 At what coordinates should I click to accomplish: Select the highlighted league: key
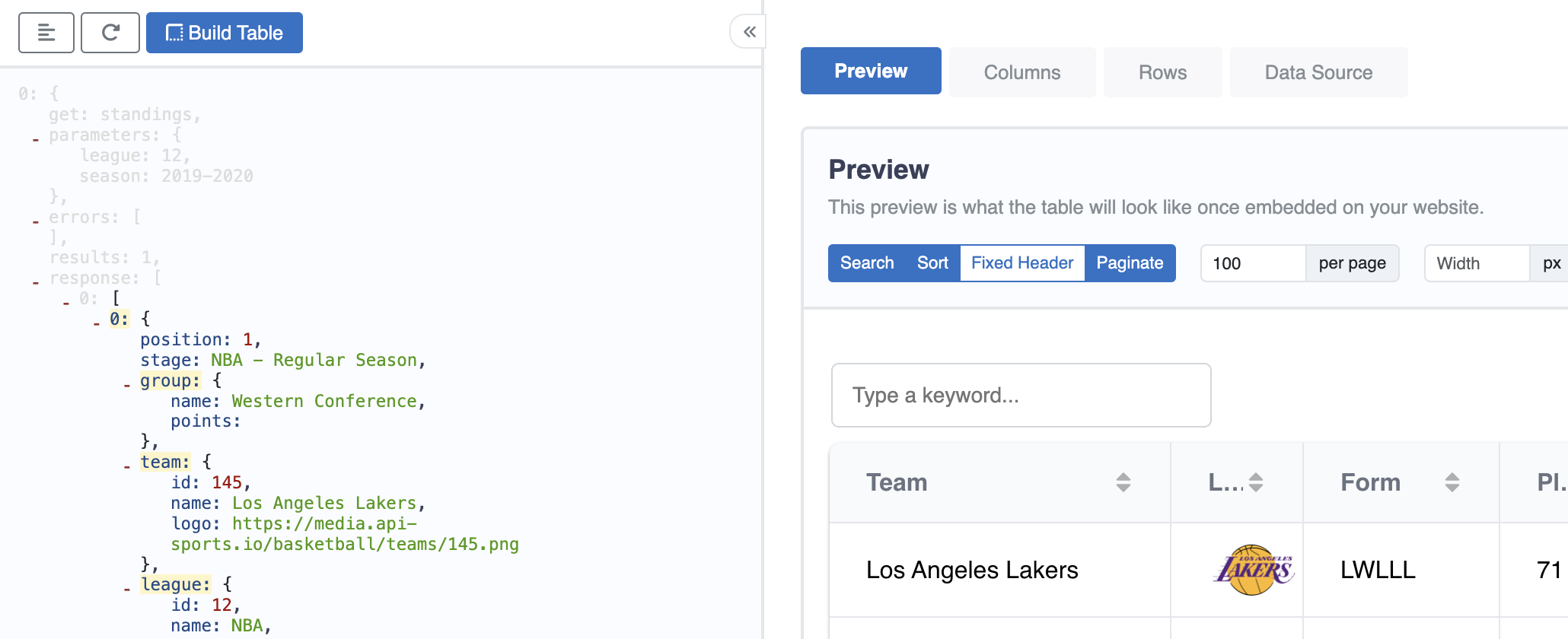tap(176, 584)
